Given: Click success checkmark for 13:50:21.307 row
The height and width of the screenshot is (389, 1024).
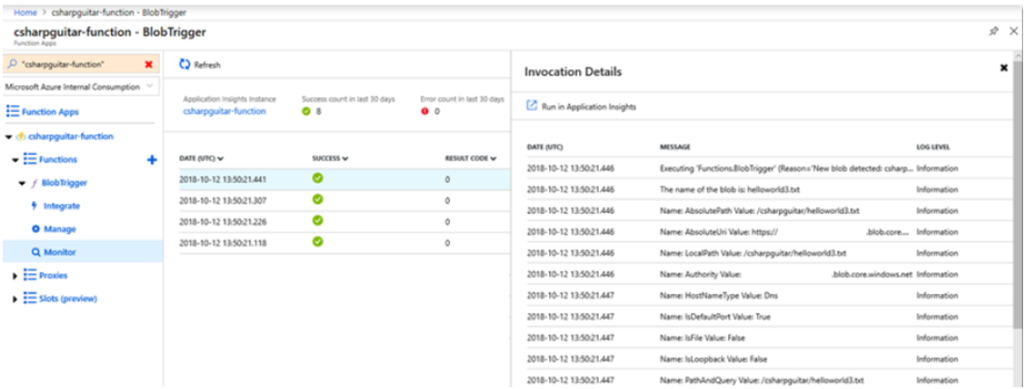Looking at the screenshot, I should pos(317,200).
